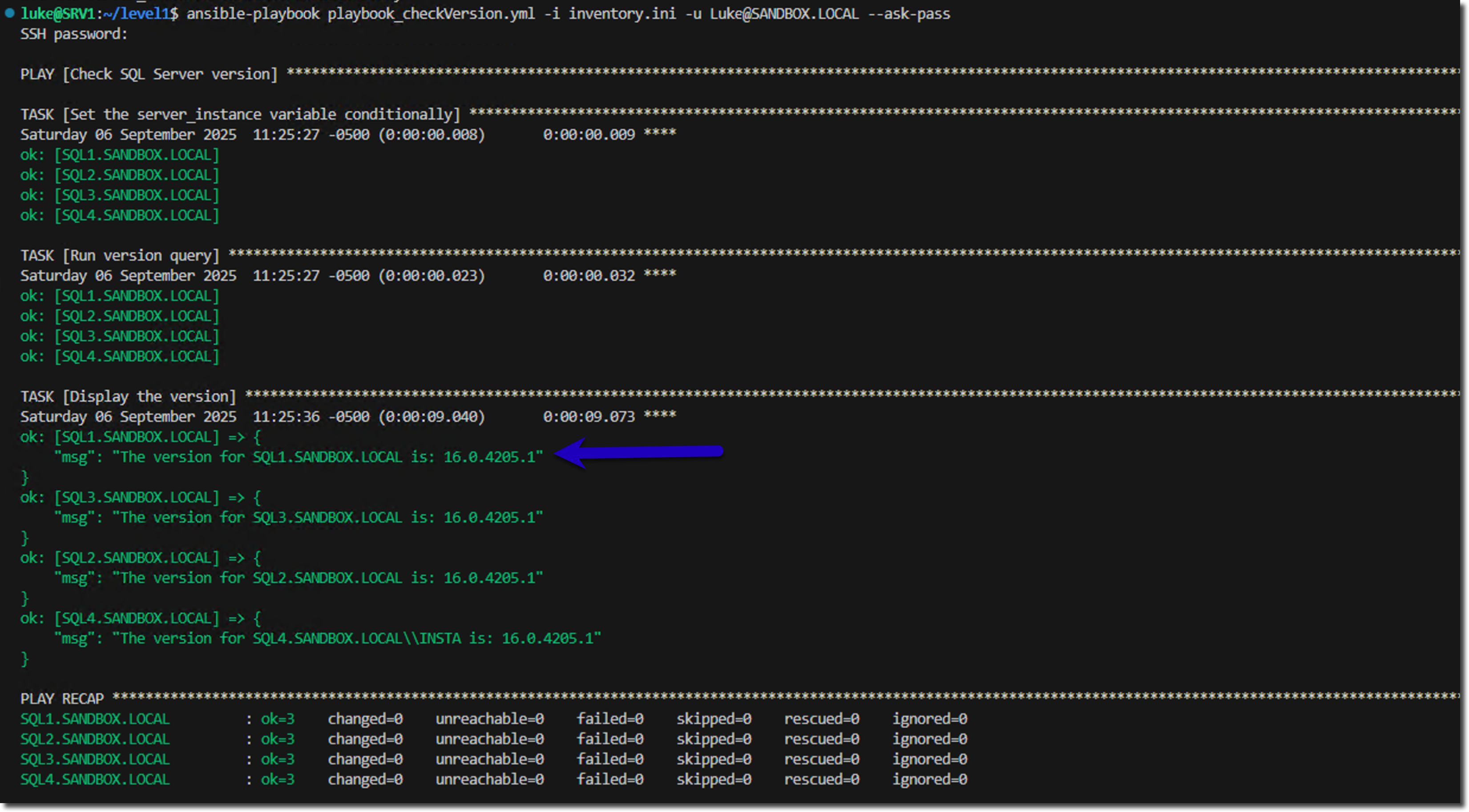
Task: Select the TASK [Display the version] header
Action: (128, 397)
